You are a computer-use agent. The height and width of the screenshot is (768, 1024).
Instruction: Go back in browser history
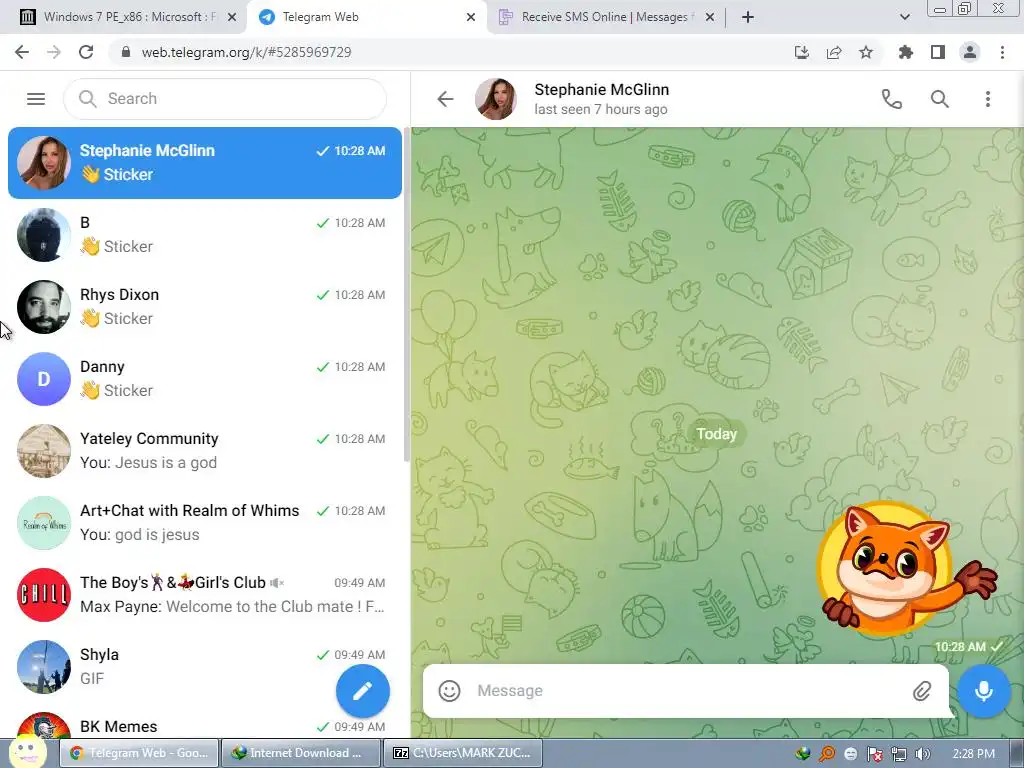[22, 52]
